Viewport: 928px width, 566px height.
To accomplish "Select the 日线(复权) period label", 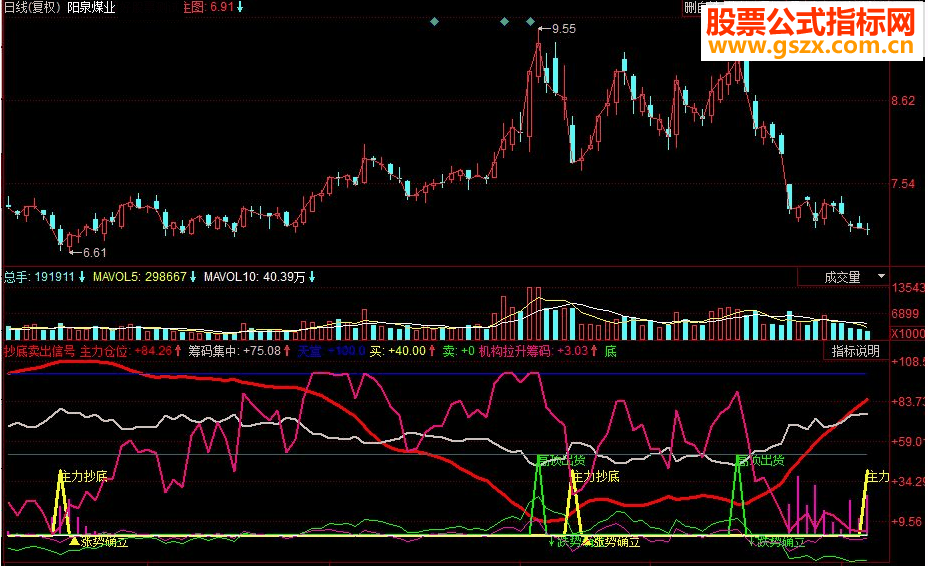I will 33,7.
